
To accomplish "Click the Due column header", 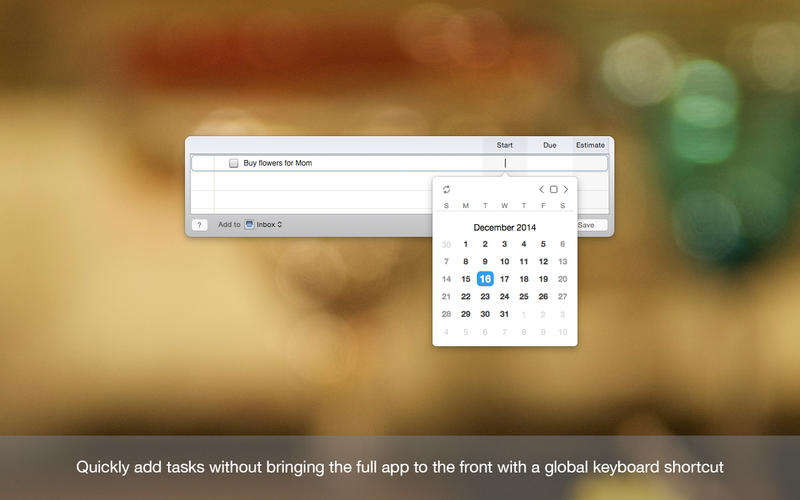I will (x=549, y=145).
